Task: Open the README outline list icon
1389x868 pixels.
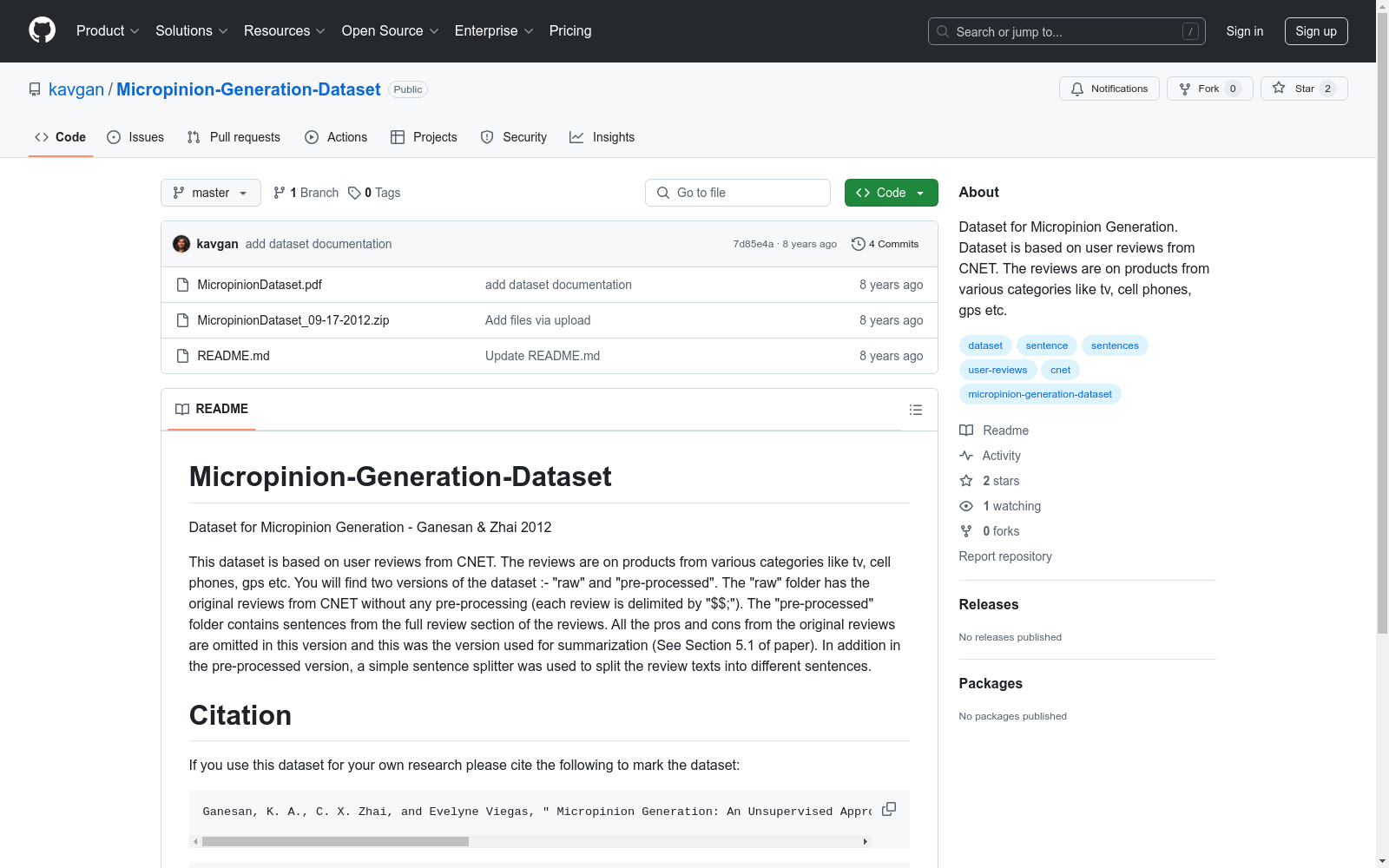Action: click(916, 410)
